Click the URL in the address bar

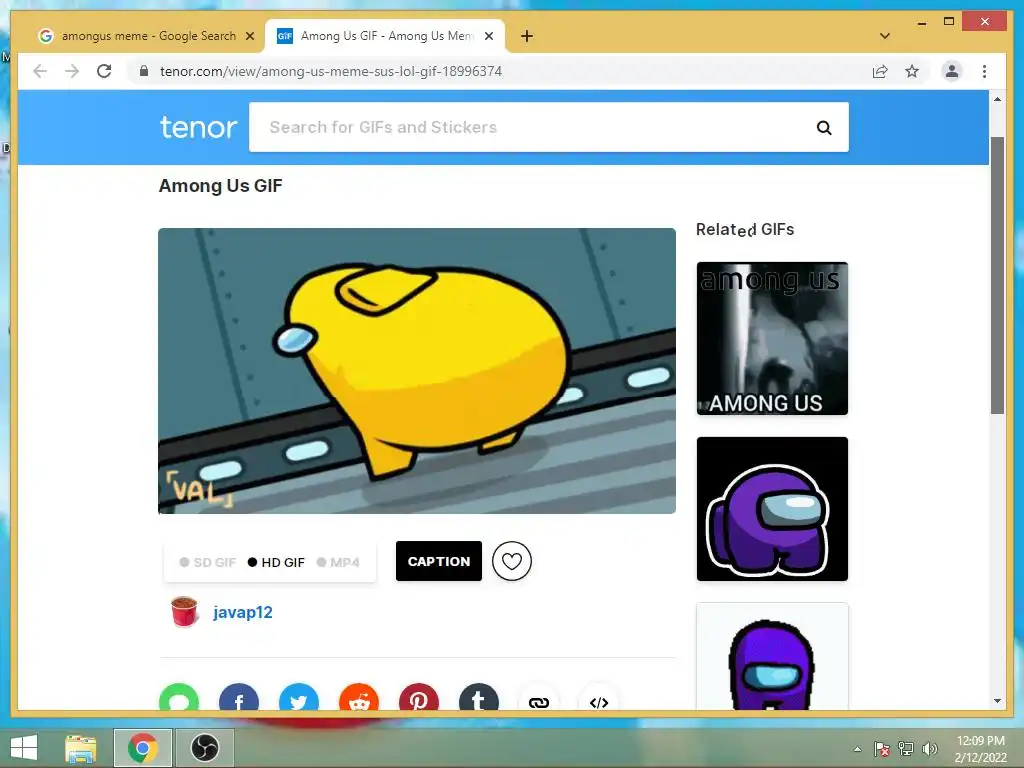click(331, 71)
